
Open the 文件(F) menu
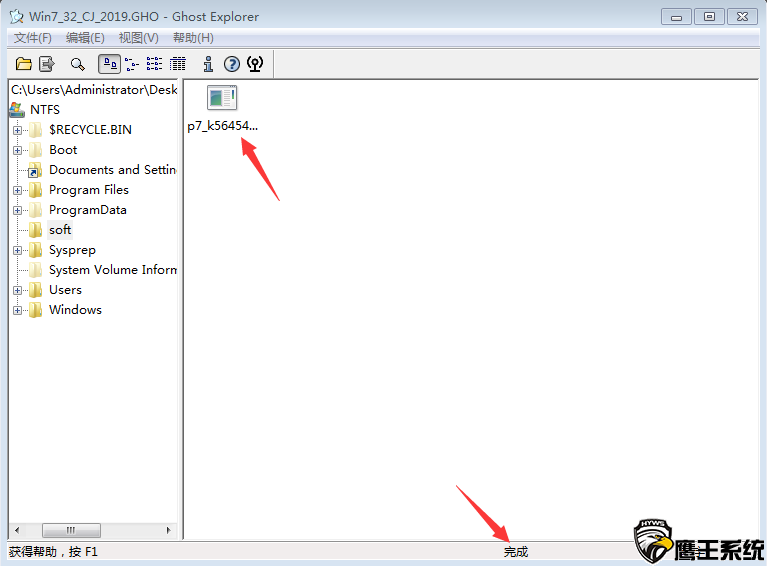coord(33,38)
